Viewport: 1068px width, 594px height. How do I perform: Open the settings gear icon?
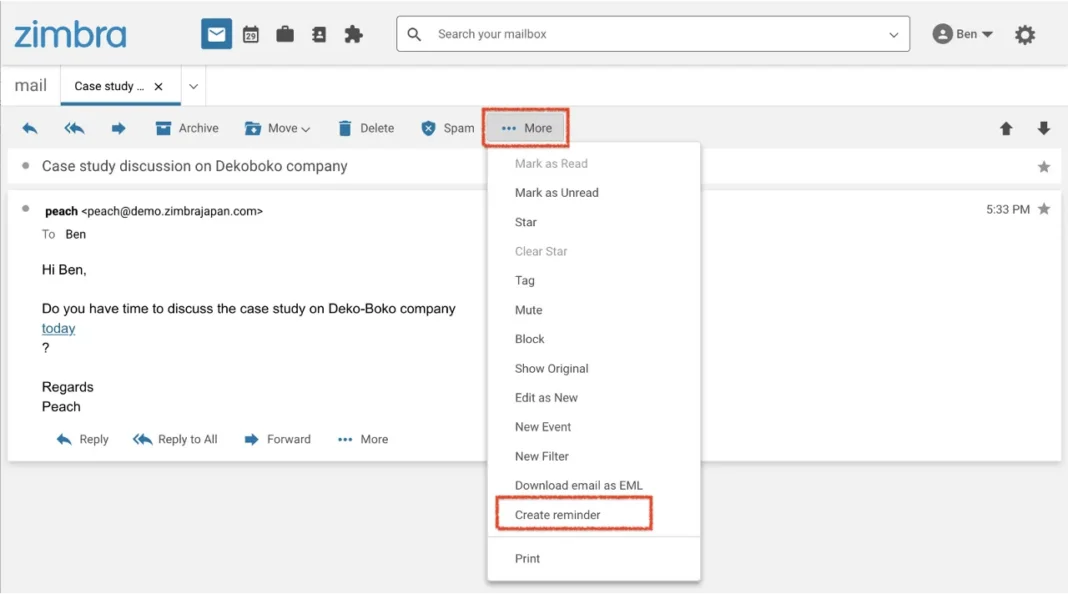[1025, 33]
